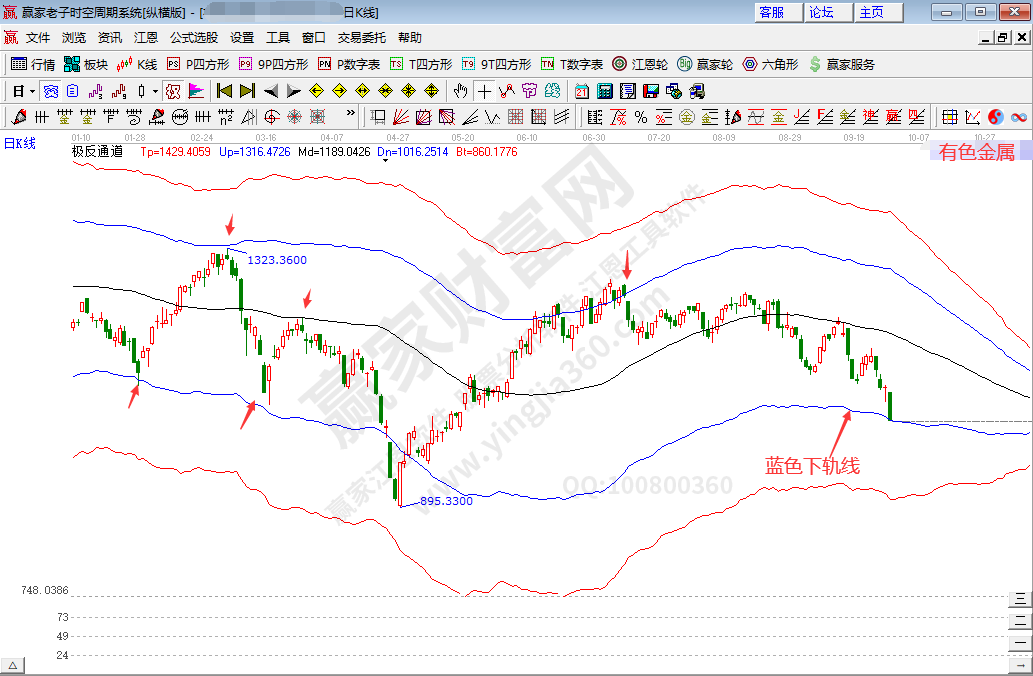Click the calendar icon showing 21

pos(582,91)
